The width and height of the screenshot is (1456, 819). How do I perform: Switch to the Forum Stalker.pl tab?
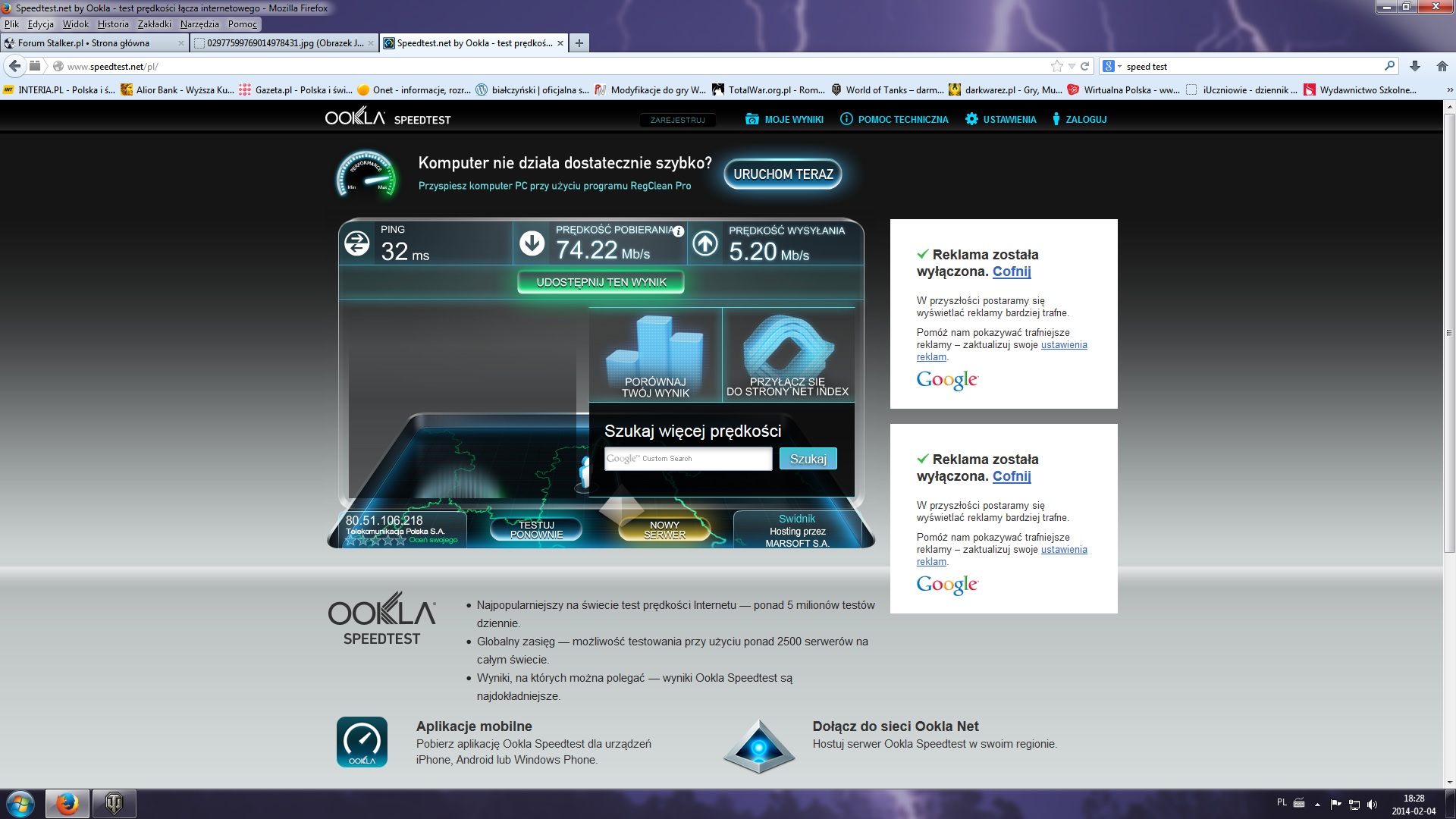tap(94, 43)
